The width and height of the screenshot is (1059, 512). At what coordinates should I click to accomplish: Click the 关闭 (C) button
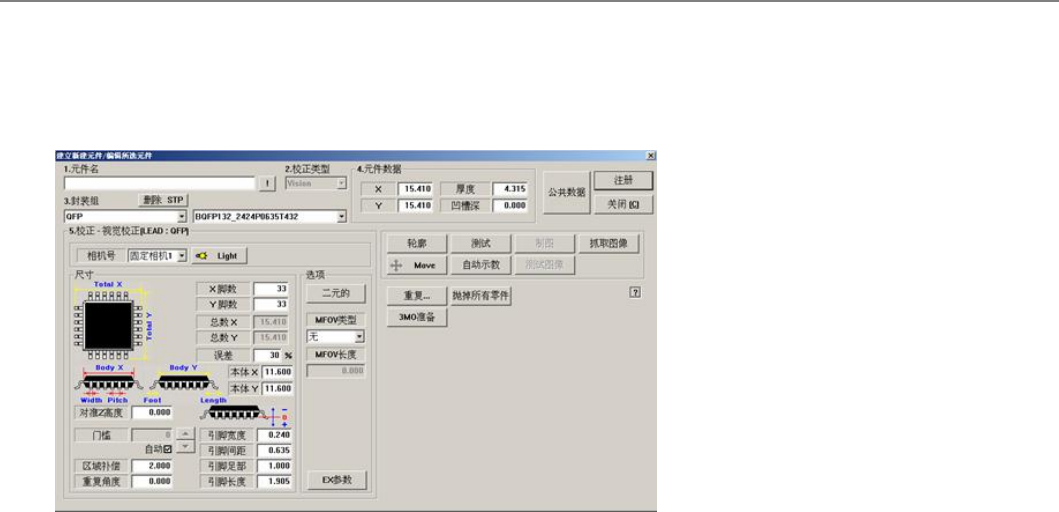point(623,205)
